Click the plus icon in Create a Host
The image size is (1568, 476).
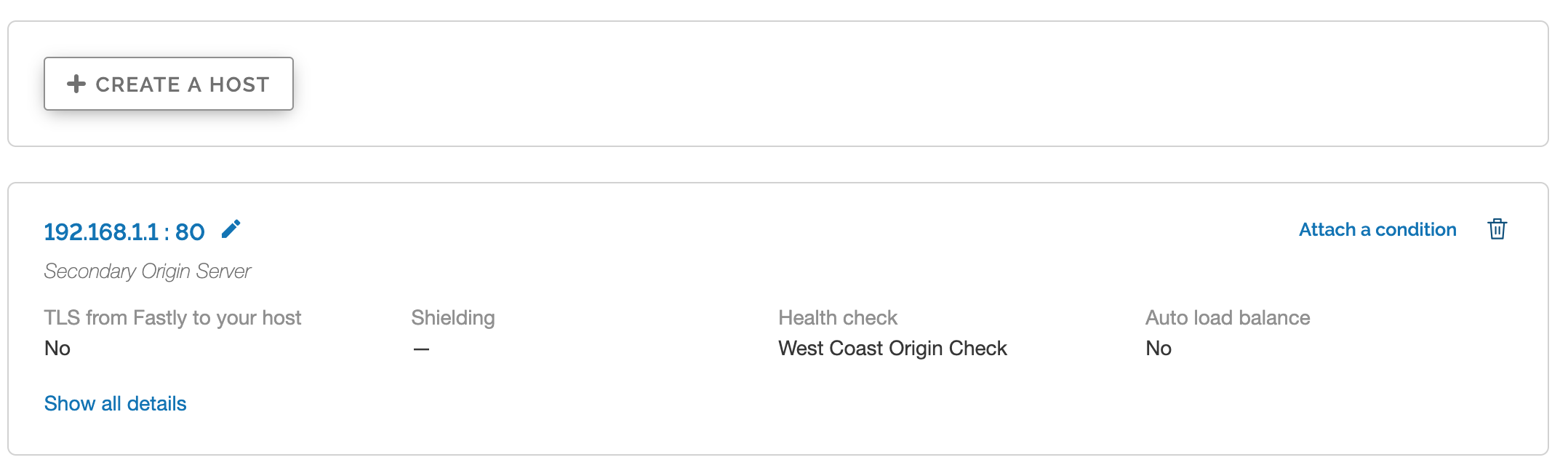coord(76,84)
